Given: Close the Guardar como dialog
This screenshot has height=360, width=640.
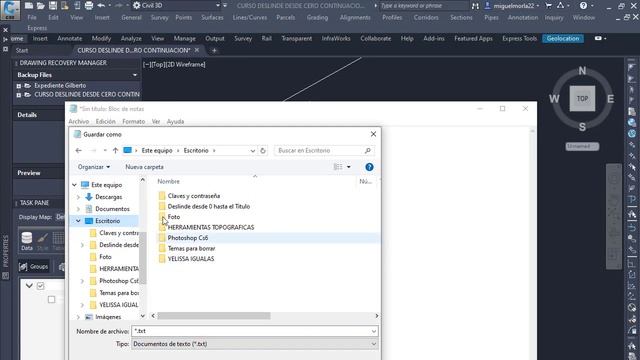Looking at the screenshot, I should click(x=373, y=134).
